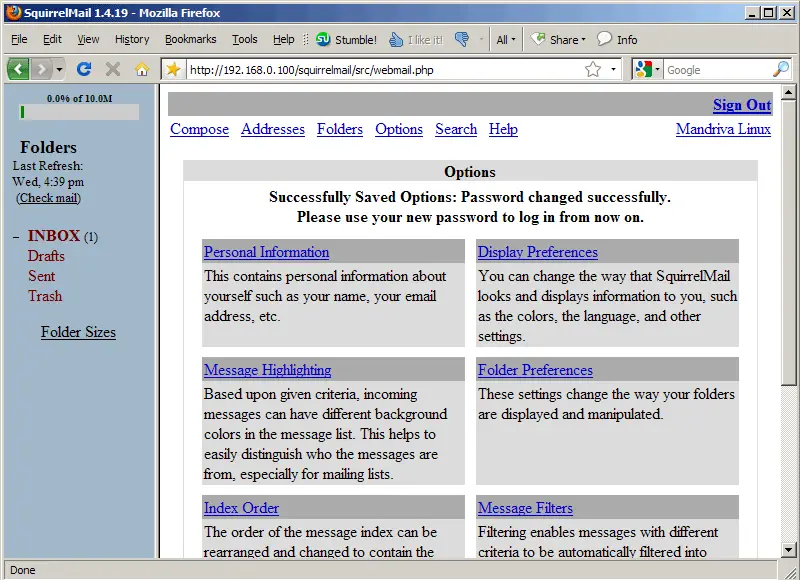Collapse the INBOX folder tree

click(16, 237)
